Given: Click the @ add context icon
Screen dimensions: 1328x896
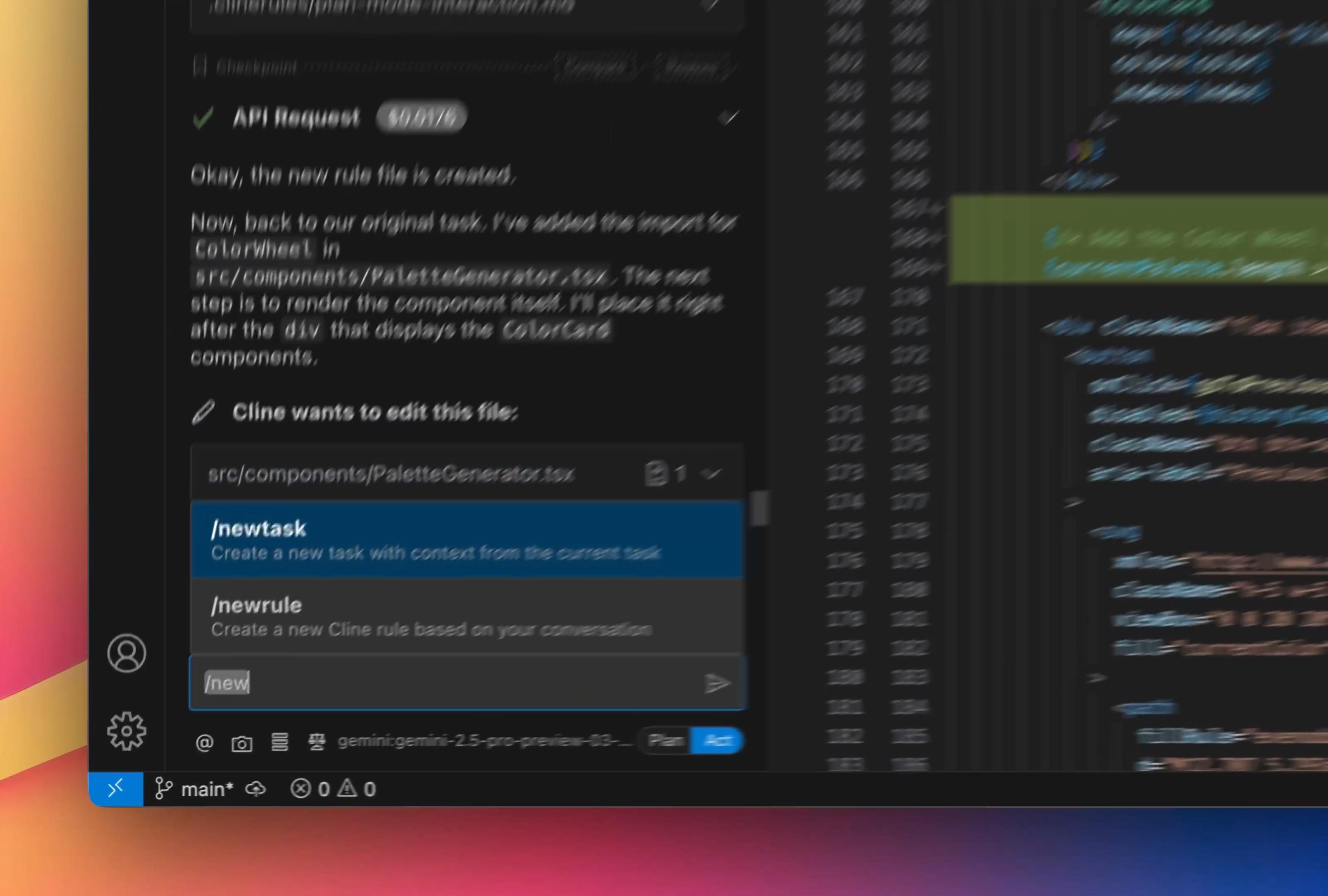Looking at the screenshot, I should tap(204, 743).
